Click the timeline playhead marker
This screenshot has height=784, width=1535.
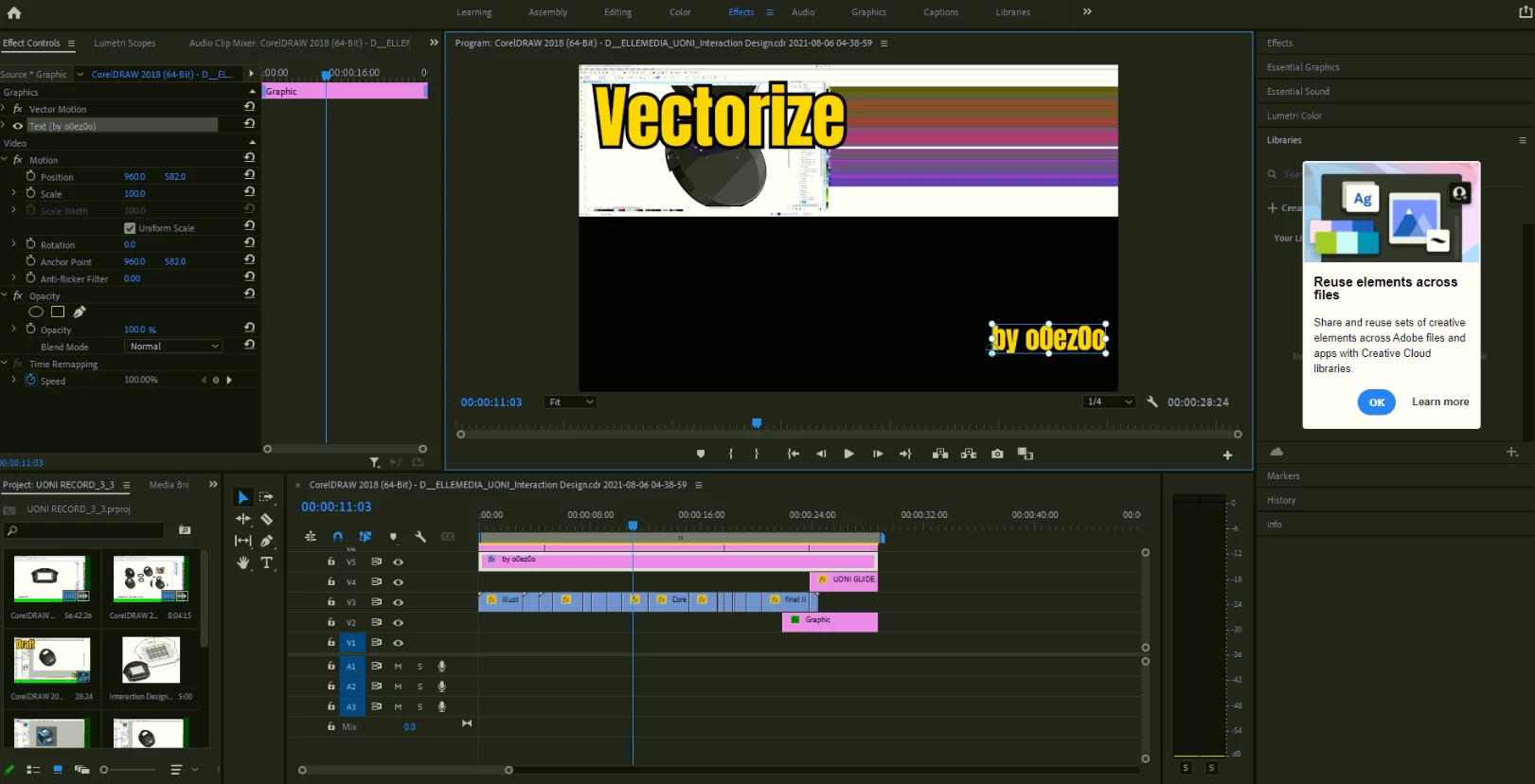(633, 526)
